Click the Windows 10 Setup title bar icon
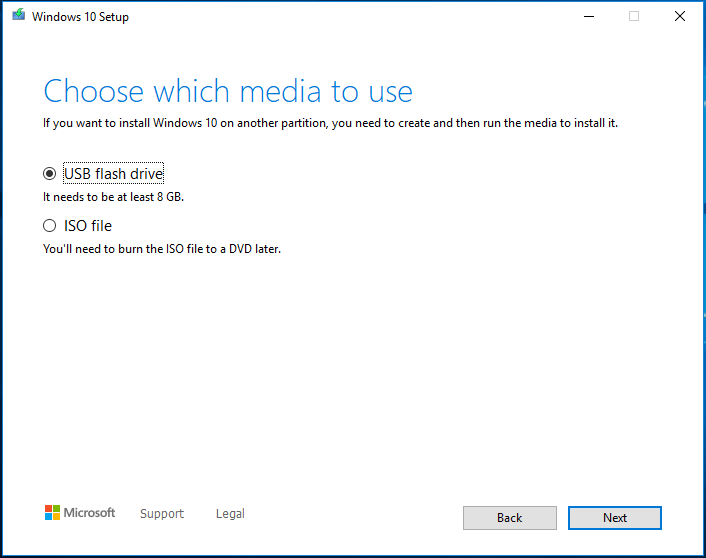The image size is (706, 558). click(x=18, y=15)
